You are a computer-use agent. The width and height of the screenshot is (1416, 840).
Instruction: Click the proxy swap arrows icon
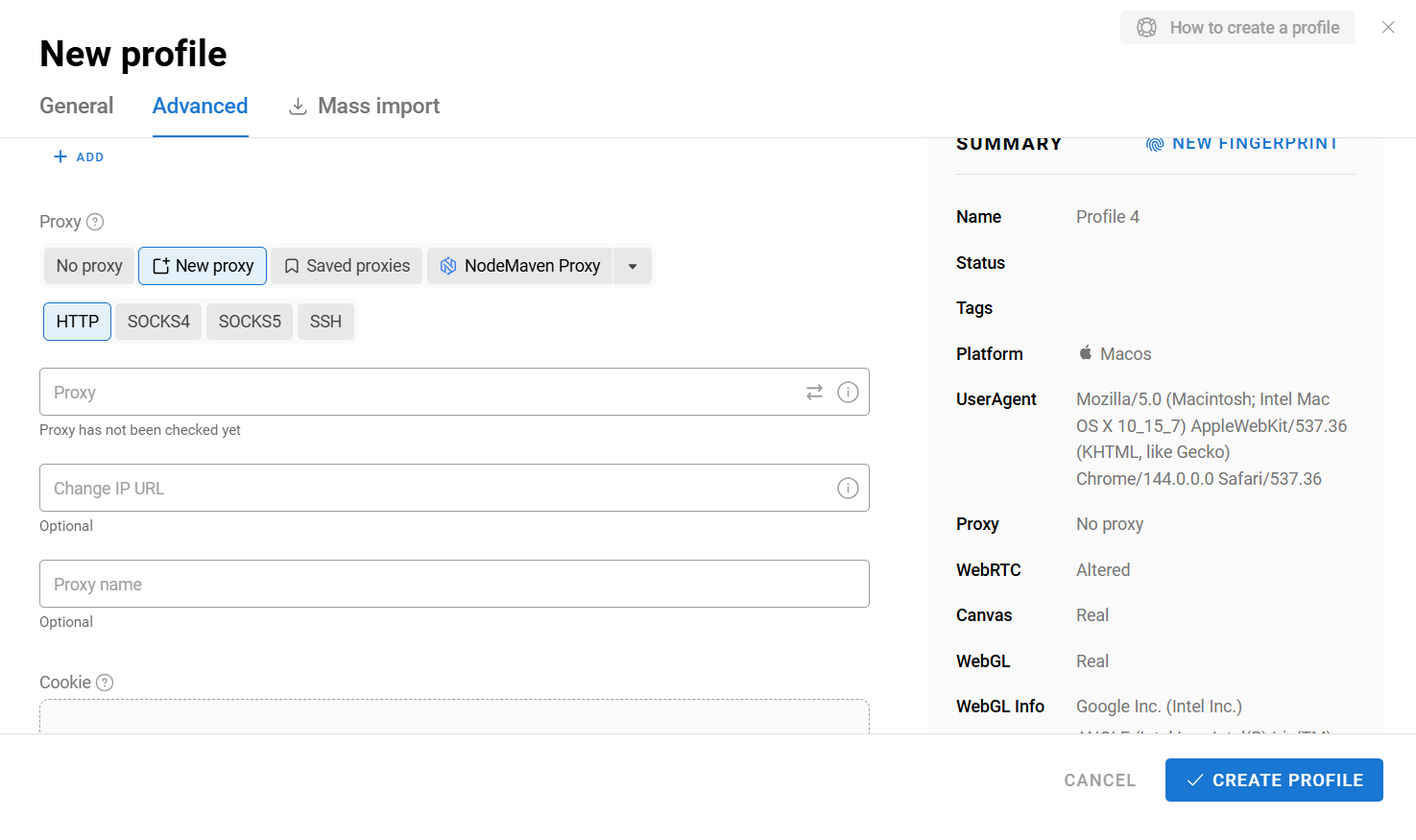[814, 392]
